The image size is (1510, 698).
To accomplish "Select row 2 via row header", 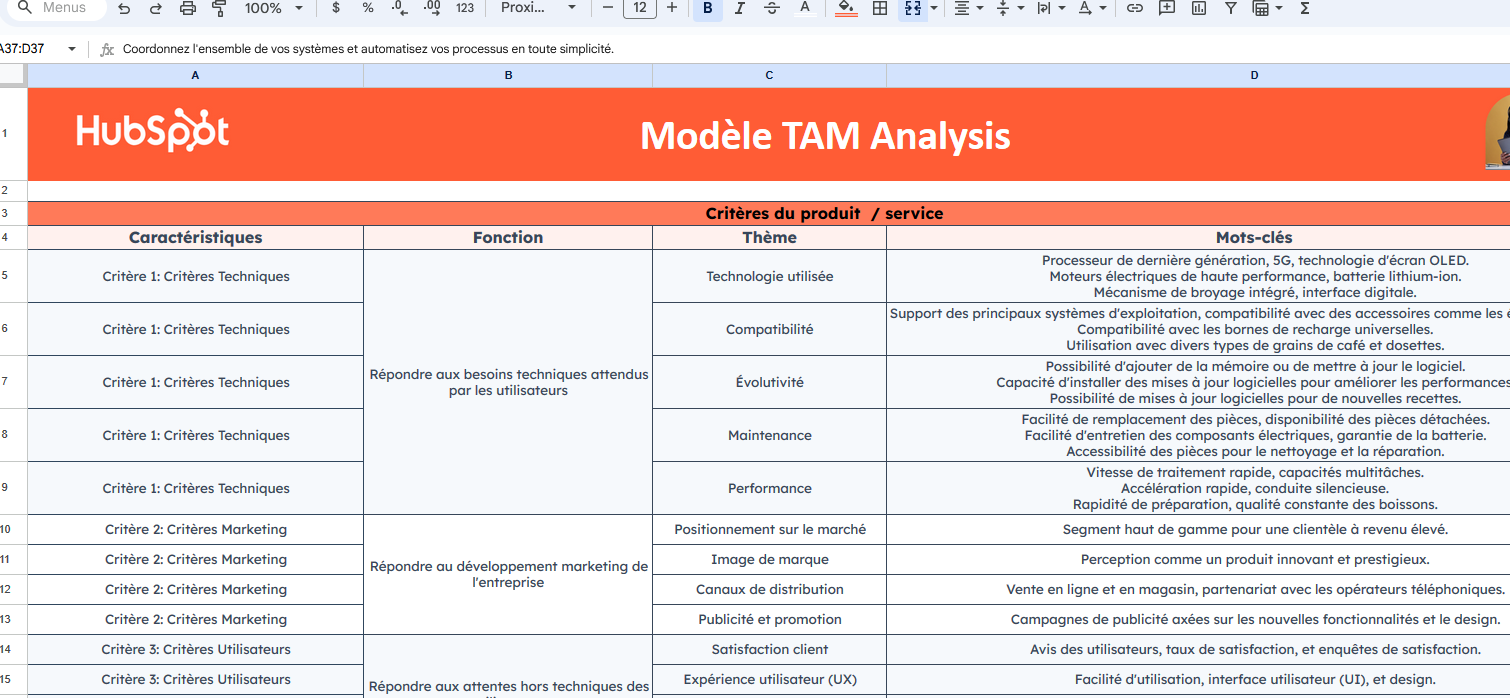I will point(13,190).
